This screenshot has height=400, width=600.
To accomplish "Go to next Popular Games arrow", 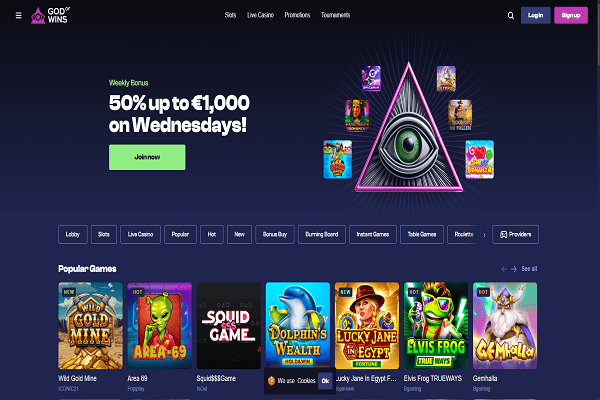I will click(514, 269).
